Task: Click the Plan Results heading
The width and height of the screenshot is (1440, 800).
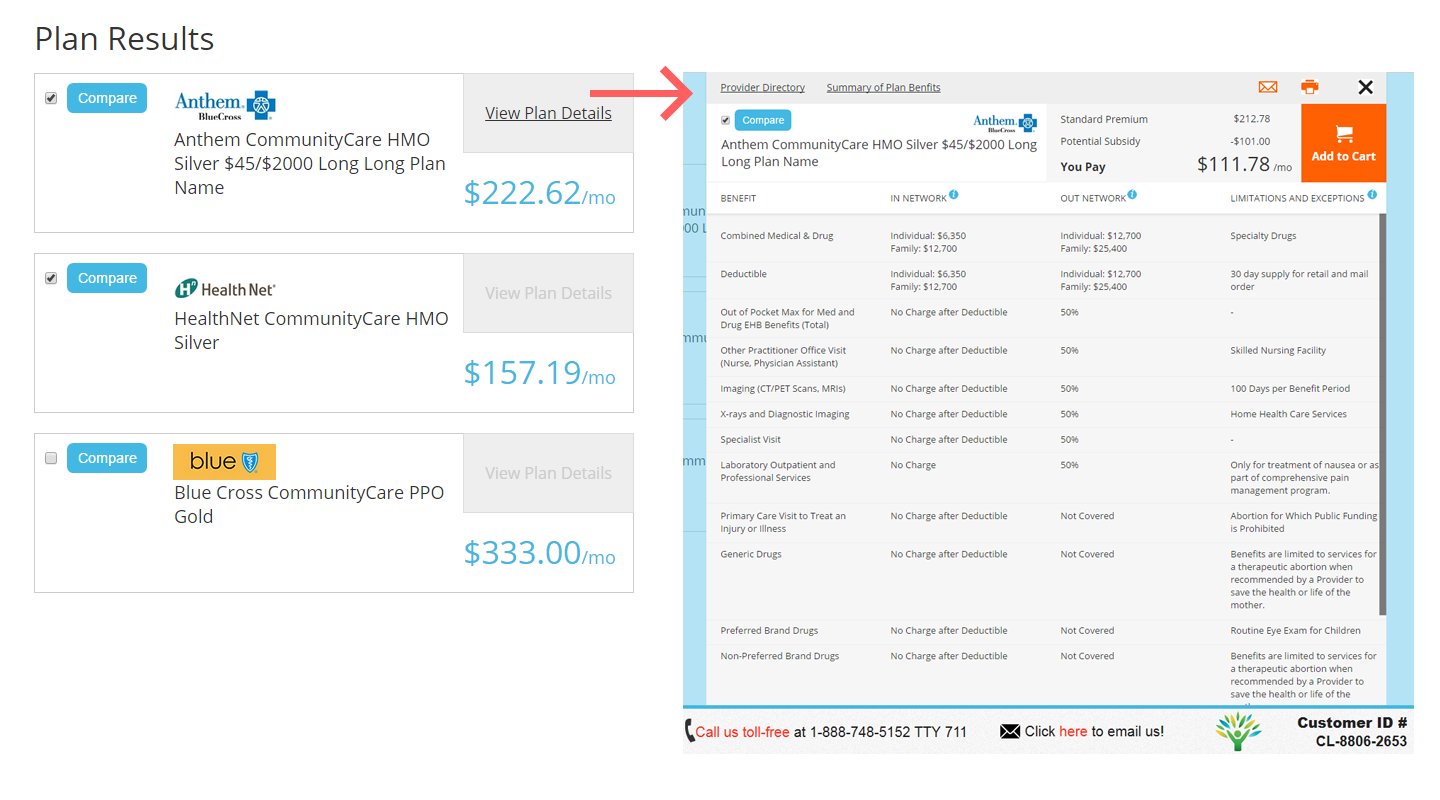Action: [x=124, y=38]
